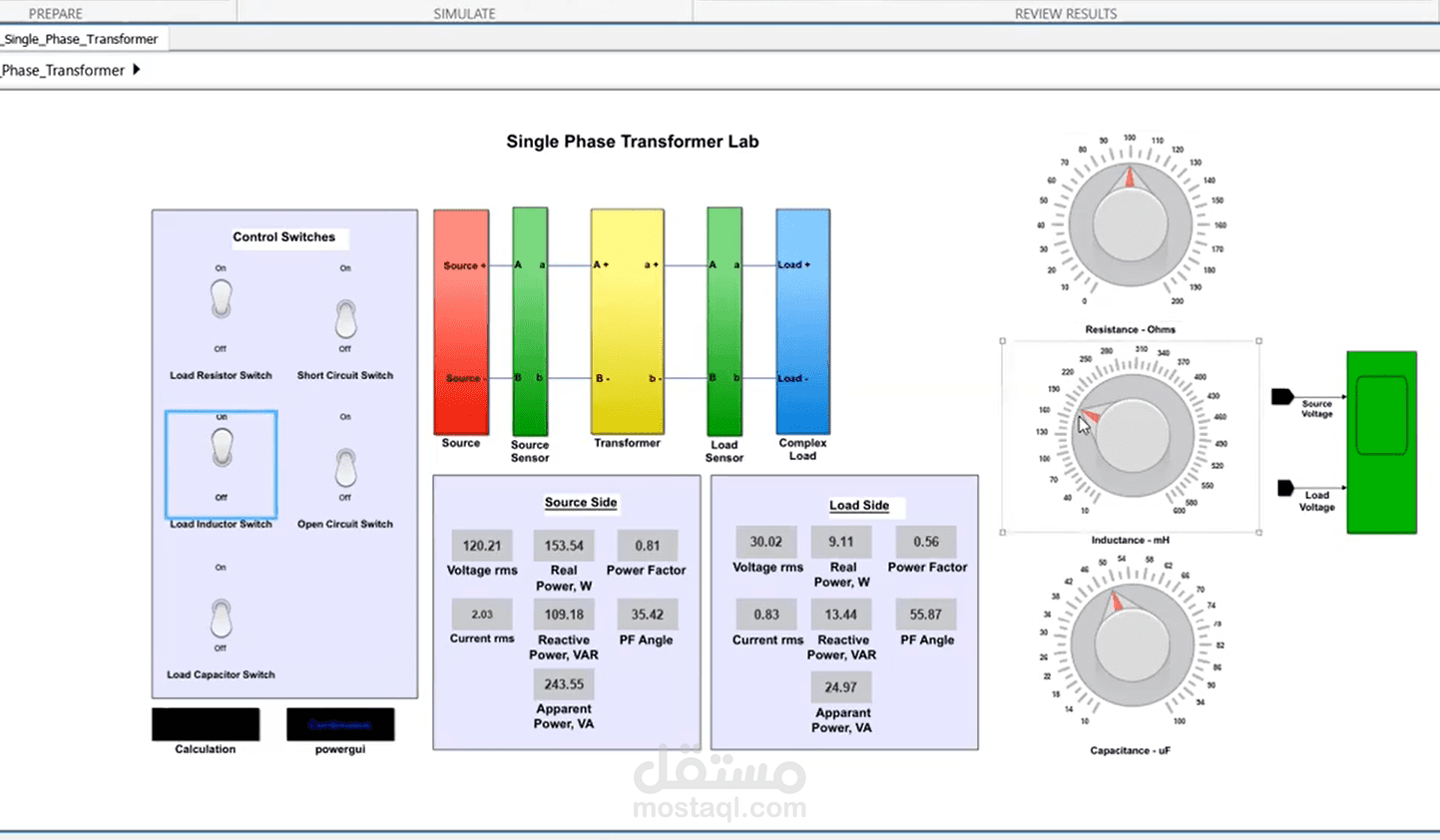Select the red Source block
The image size is (1440, 840).
[x=460, y=319]
